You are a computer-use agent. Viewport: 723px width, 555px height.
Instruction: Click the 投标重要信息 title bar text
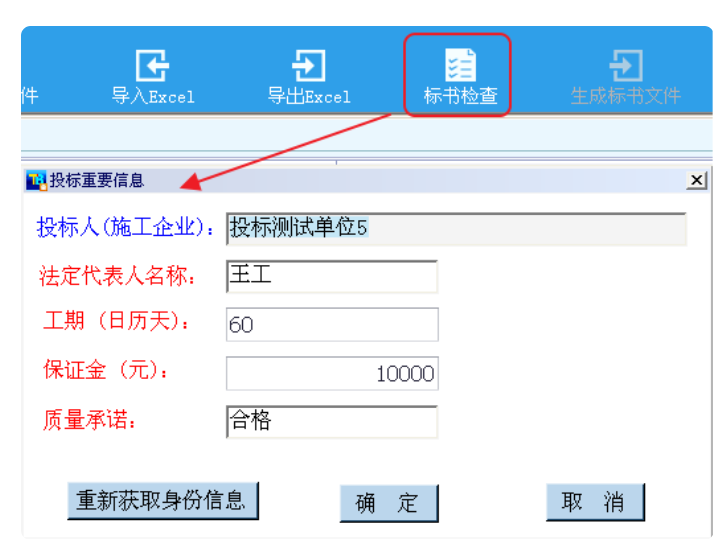click(97, 181)
